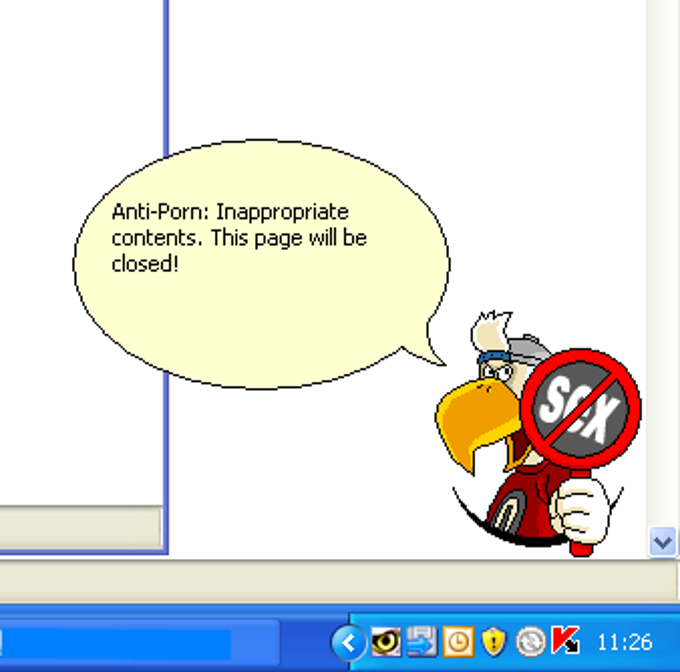Click the scroll-down arrow of the page scrollbar
The image size is (680, 672).
pyautogui.click(x=662, y=542)
